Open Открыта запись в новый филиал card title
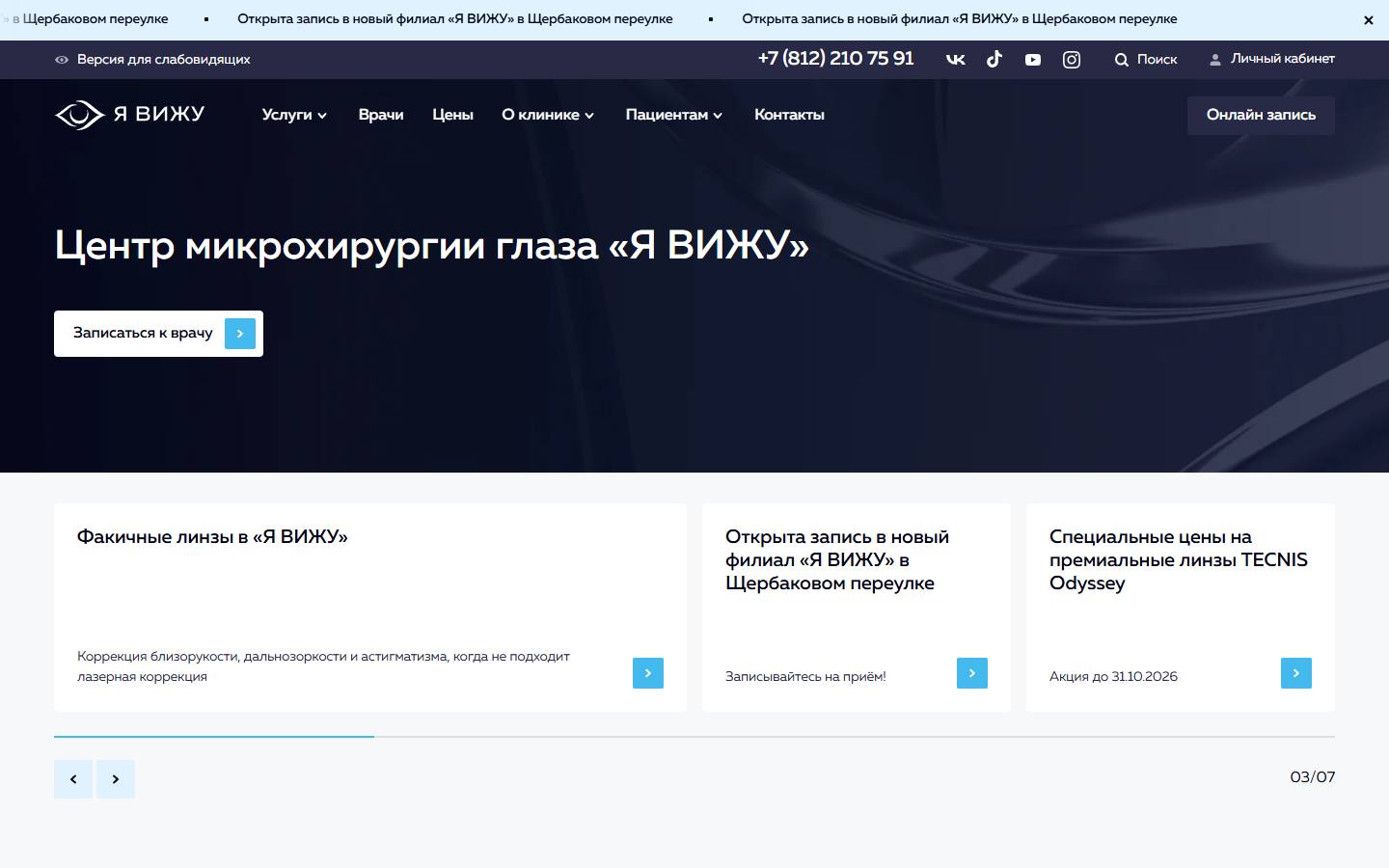The image size is (1389, 868). [837, 560]
